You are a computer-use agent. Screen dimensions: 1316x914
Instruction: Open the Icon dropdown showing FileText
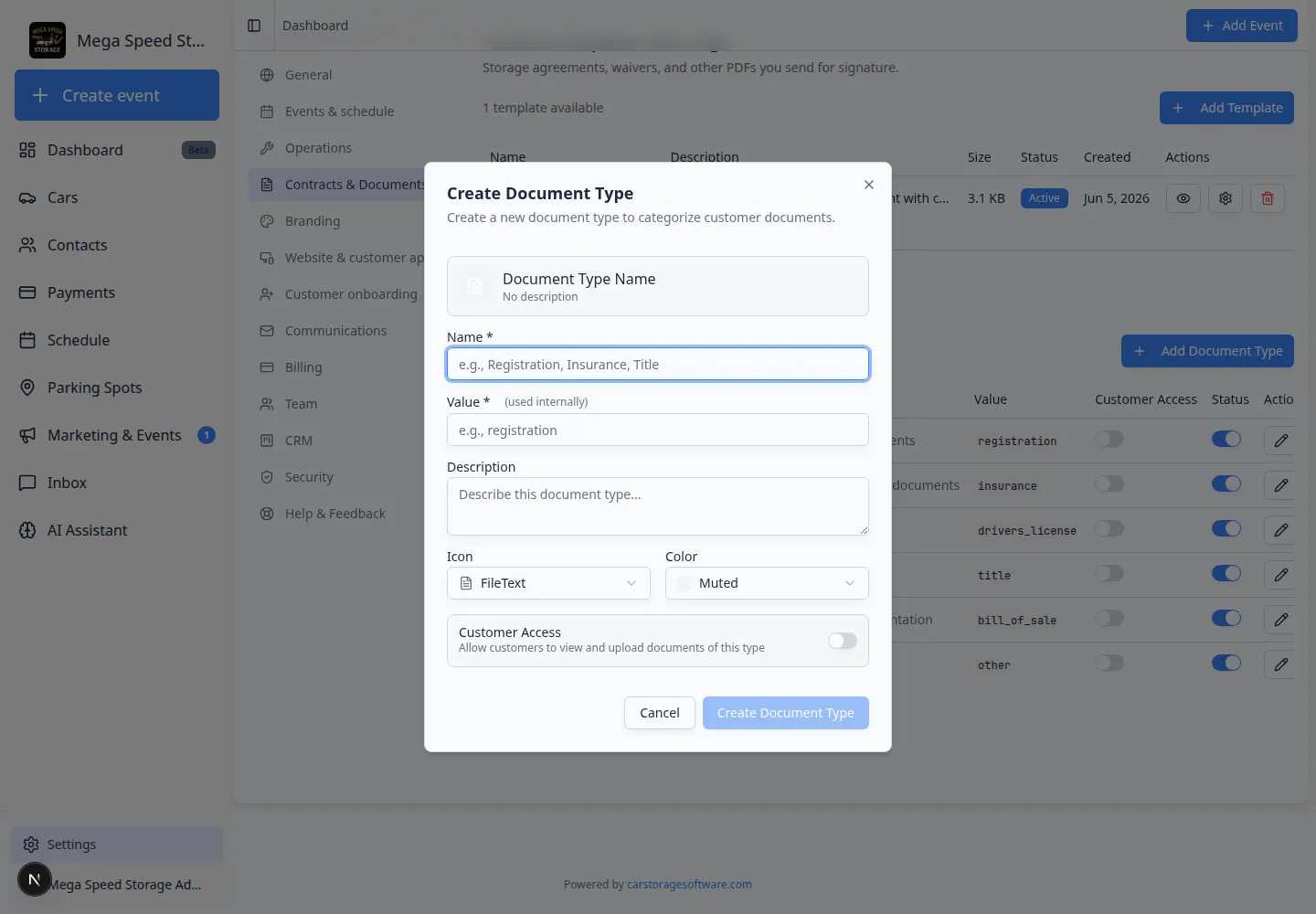click(x=548, y=583)
